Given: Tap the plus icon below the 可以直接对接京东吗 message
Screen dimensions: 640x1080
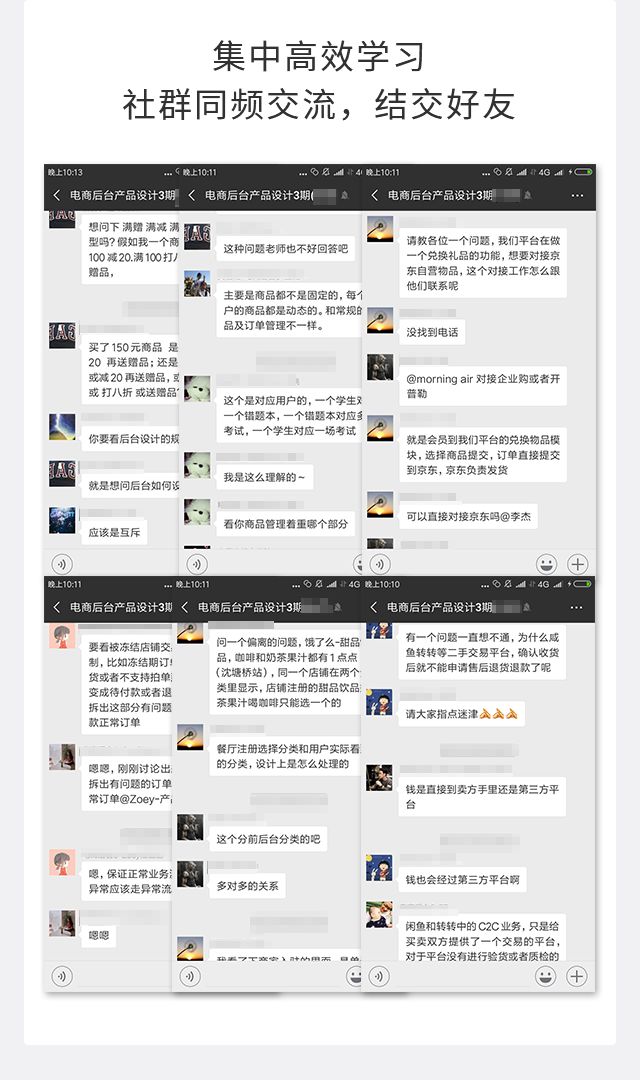Looking at the screenshot, I should pos(577,564).
